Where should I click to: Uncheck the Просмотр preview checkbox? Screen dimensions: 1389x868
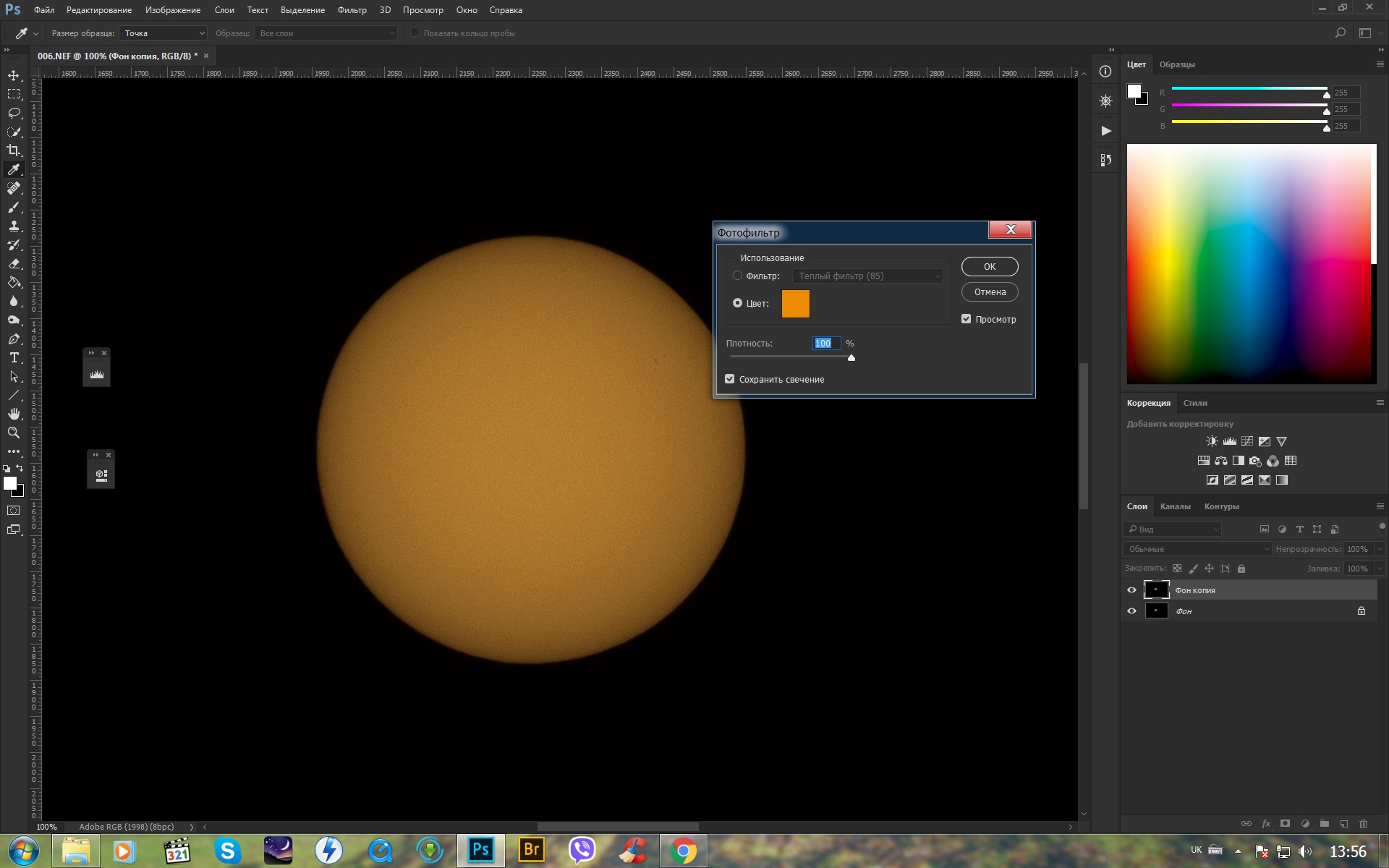point(966,319)
